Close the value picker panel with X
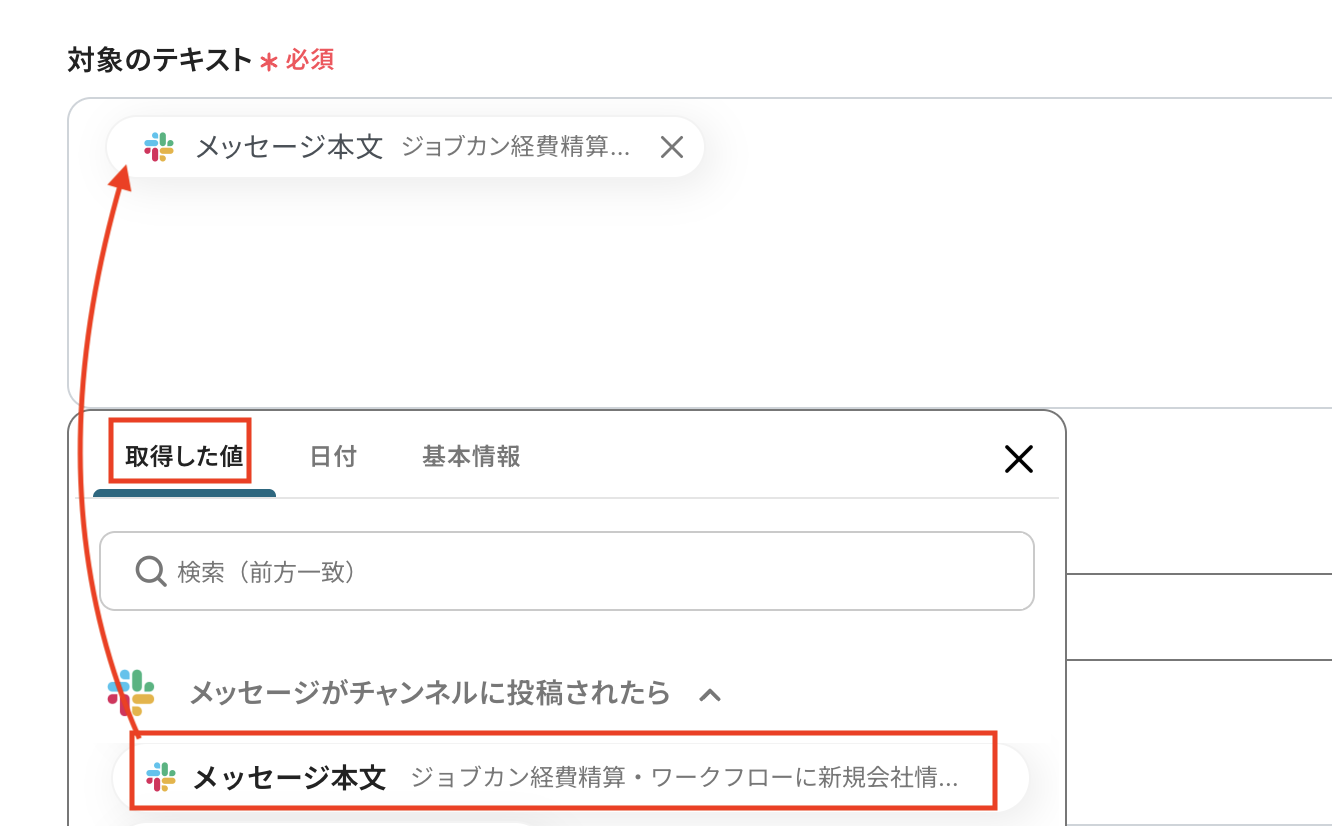Viewport: 1332px width, 826px height. (x=1018, y=459)
